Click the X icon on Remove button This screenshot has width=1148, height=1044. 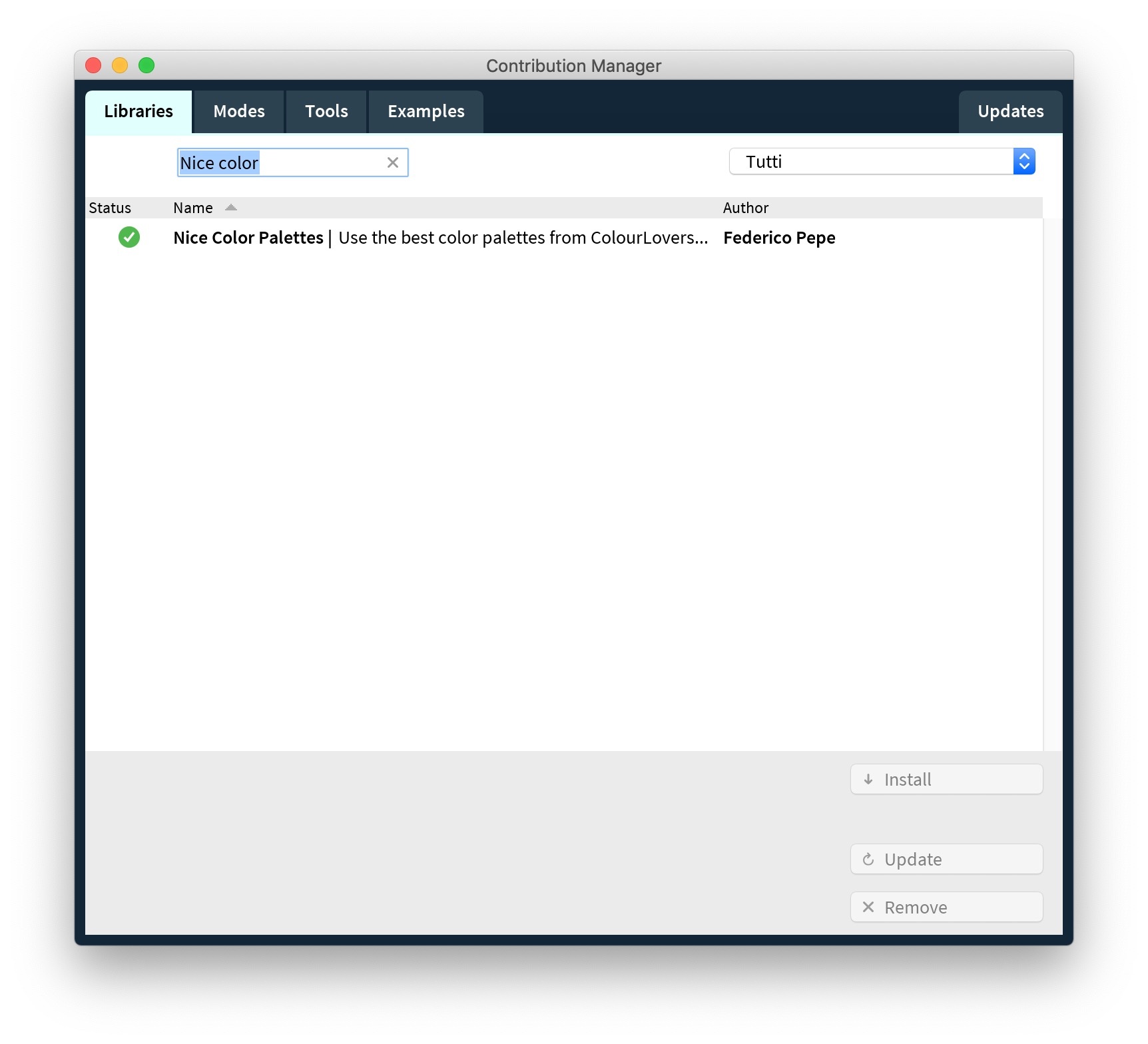pyautogui.click(x=868, y=908)
